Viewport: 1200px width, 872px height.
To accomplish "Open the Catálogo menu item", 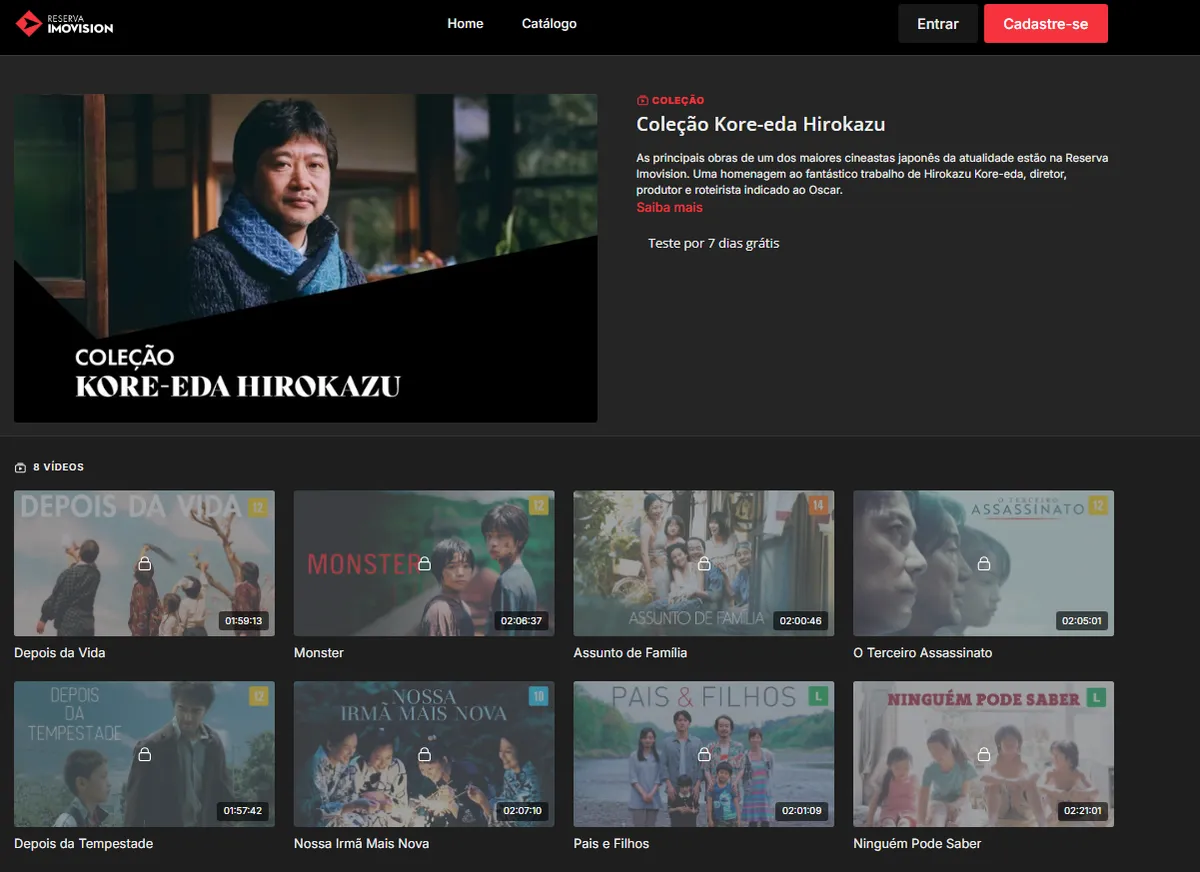I will click(549, 23).
